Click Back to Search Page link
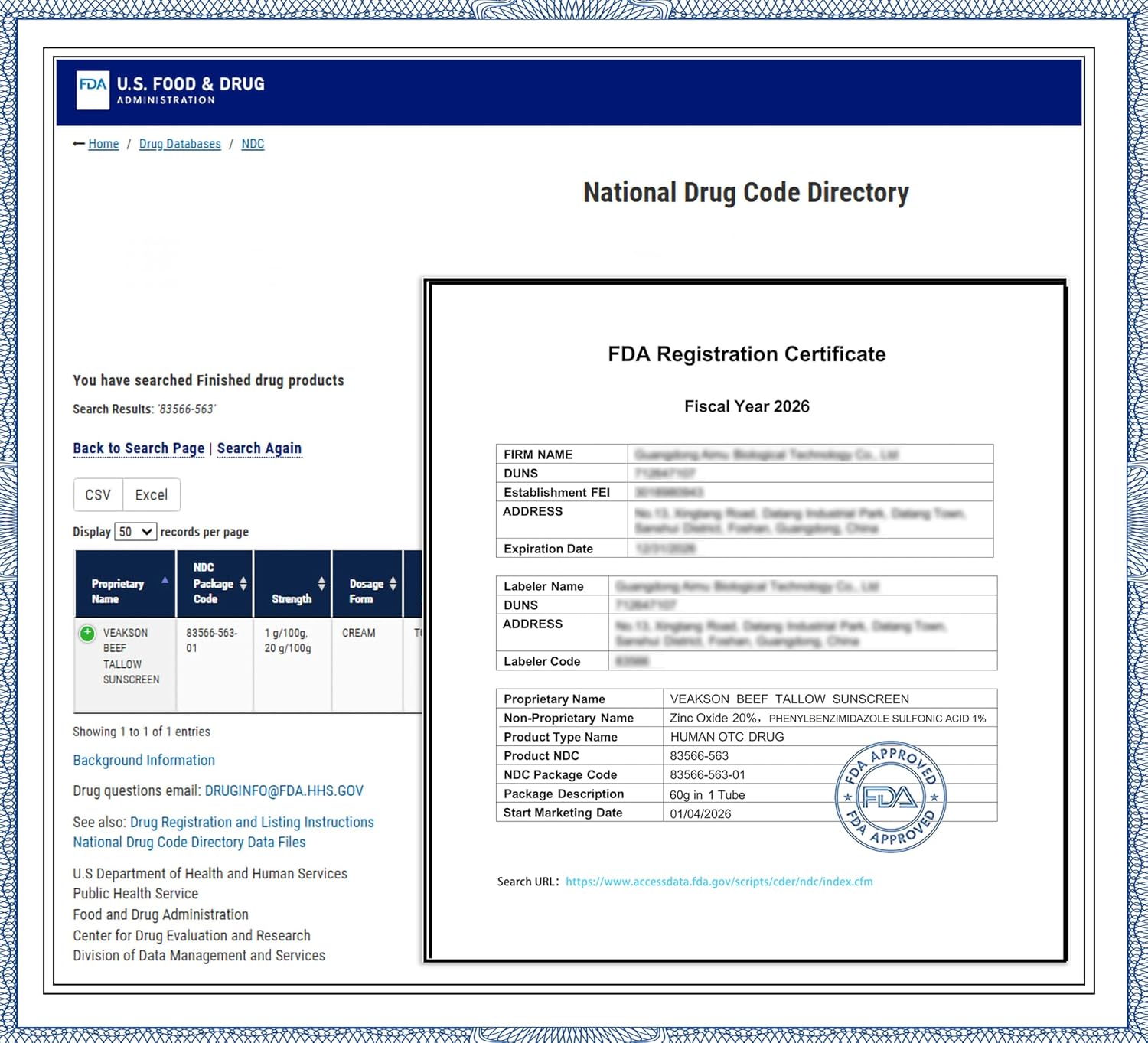1148x1043 pixels. (x=139, y=448)
